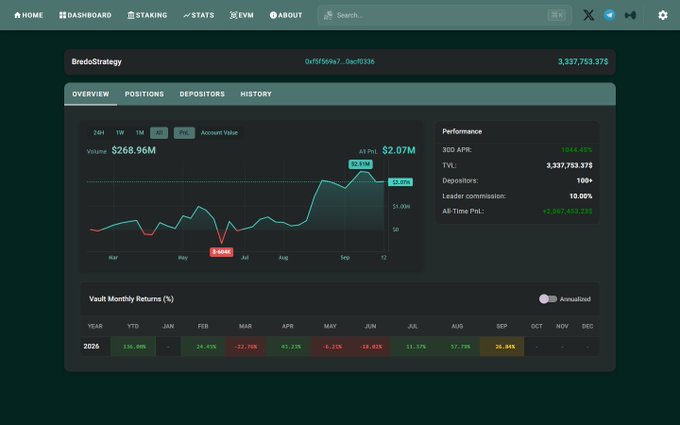The image size is (680, 425).
Task: Click the $2.07M current value chart tag
Action: 400,182
